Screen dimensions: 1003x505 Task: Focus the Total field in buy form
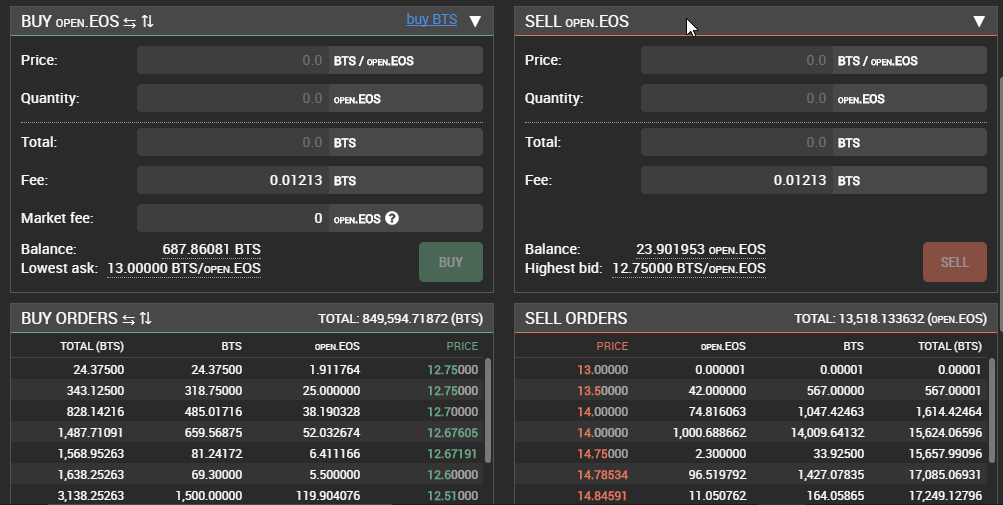233,142
